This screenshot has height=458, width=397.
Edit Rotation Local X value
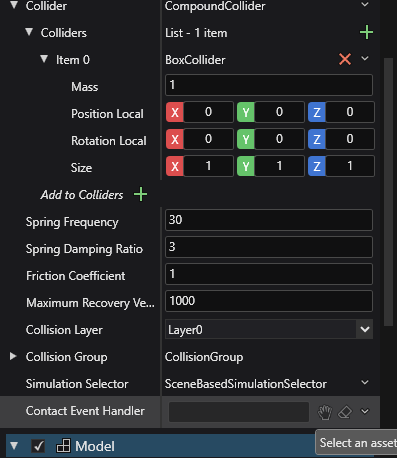208,139
